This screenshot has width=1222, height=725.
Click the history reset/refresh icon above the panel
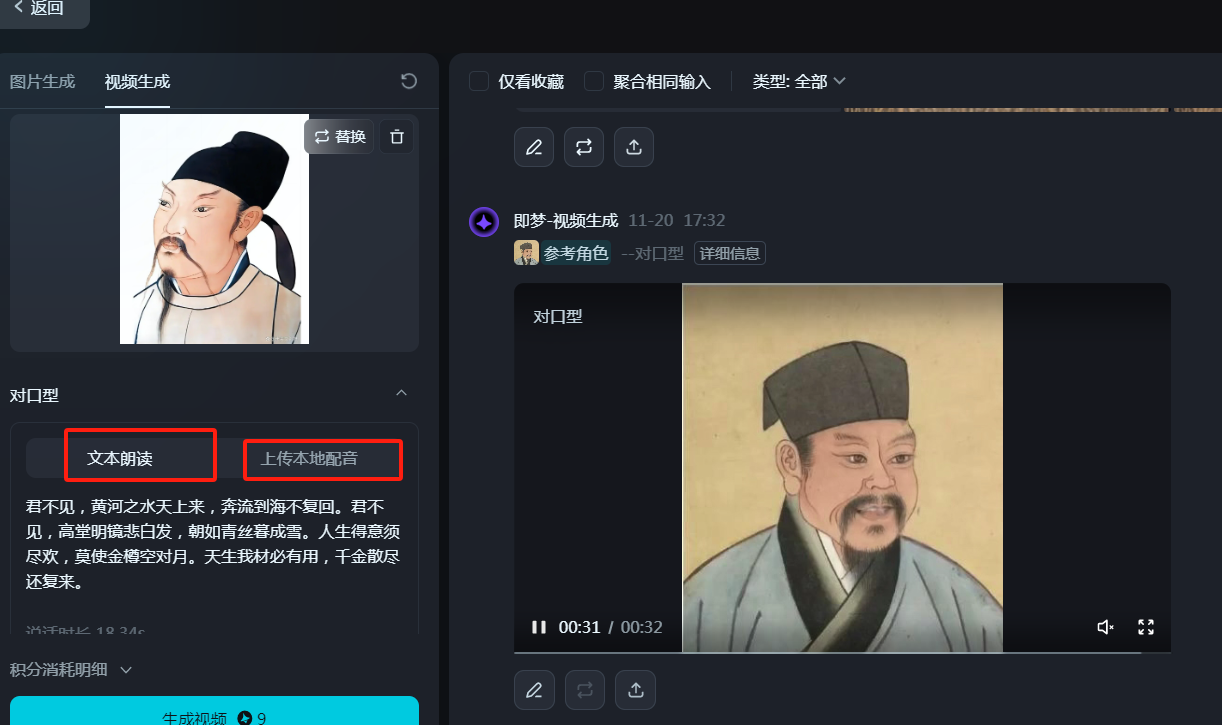(408, 81)
